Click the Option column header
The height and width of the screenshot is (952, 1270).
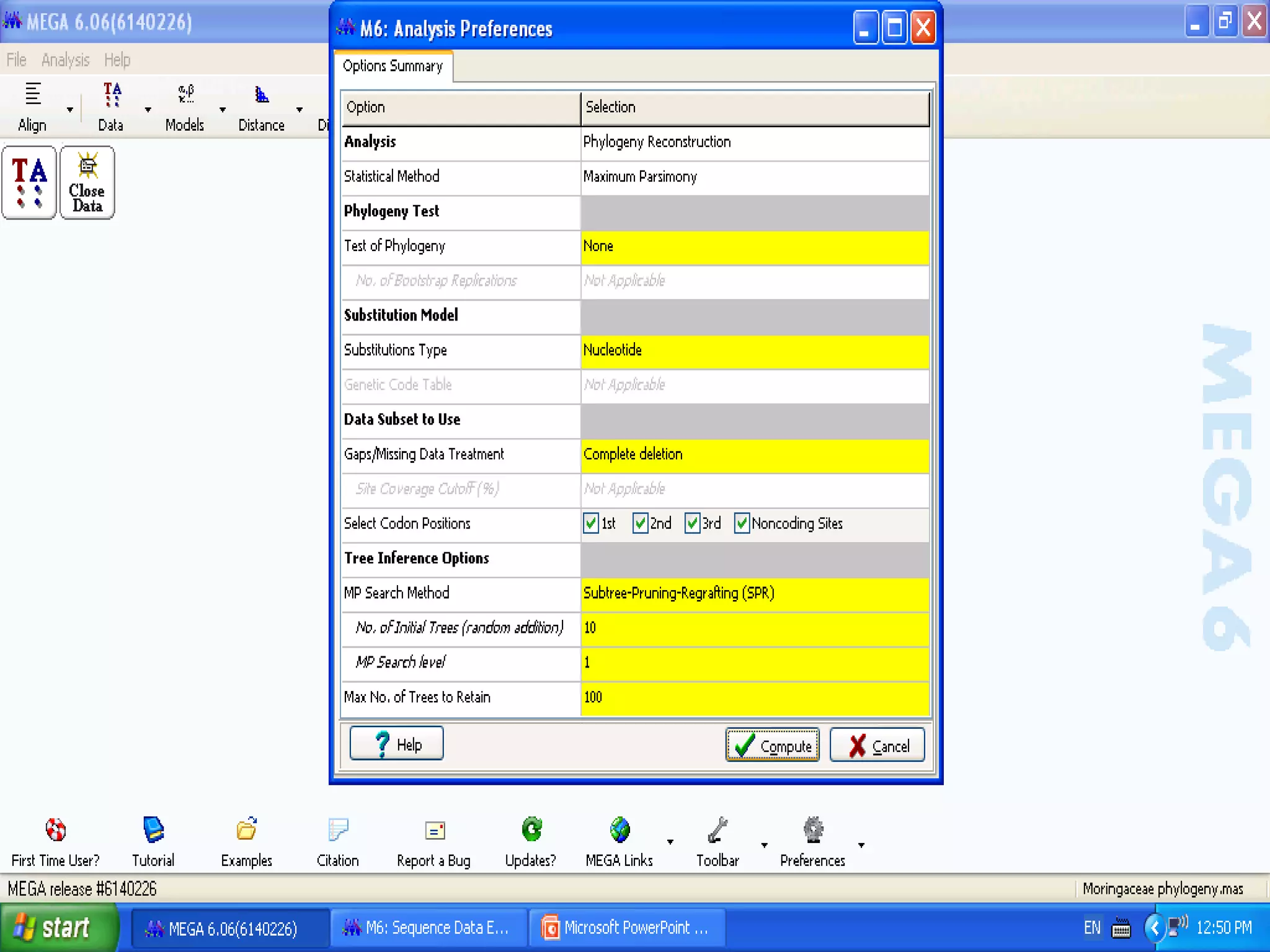461,108
